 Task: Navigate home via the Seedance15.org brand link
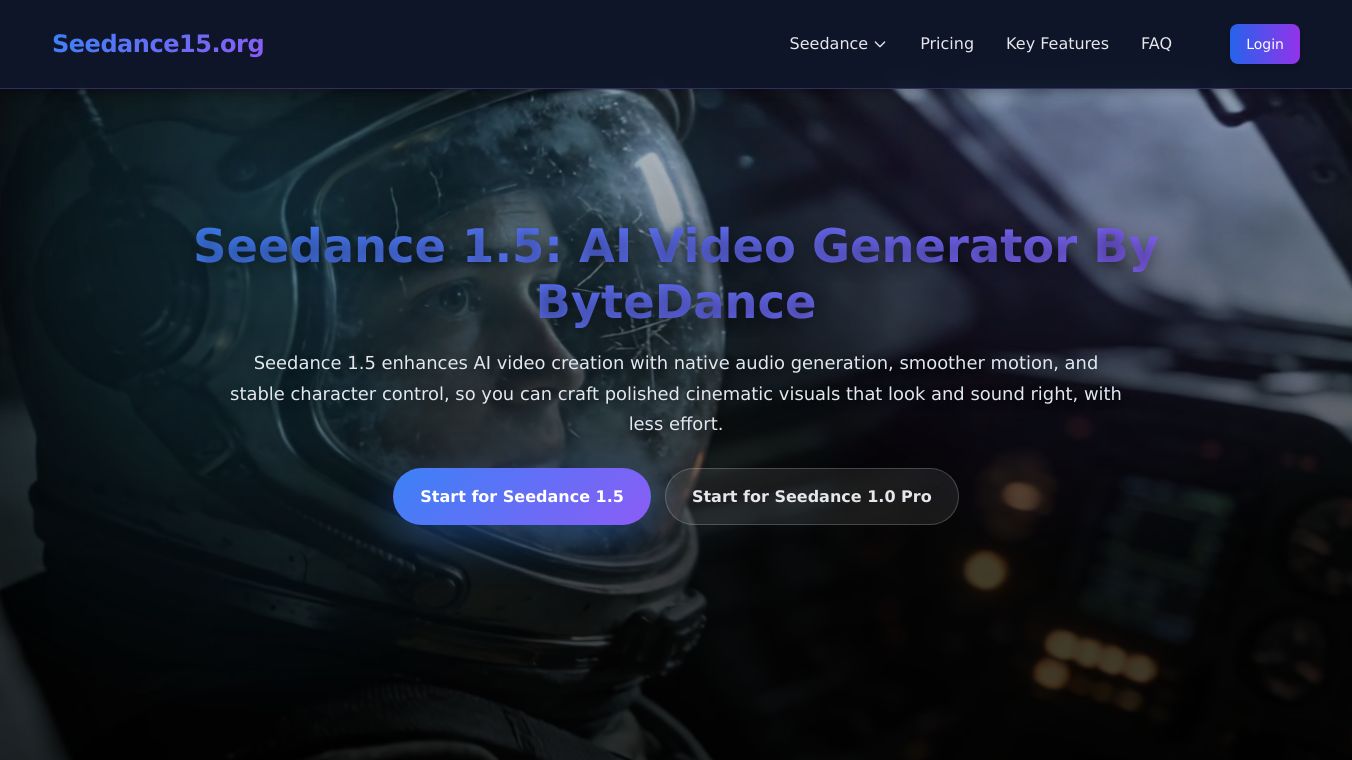(158, 44)
